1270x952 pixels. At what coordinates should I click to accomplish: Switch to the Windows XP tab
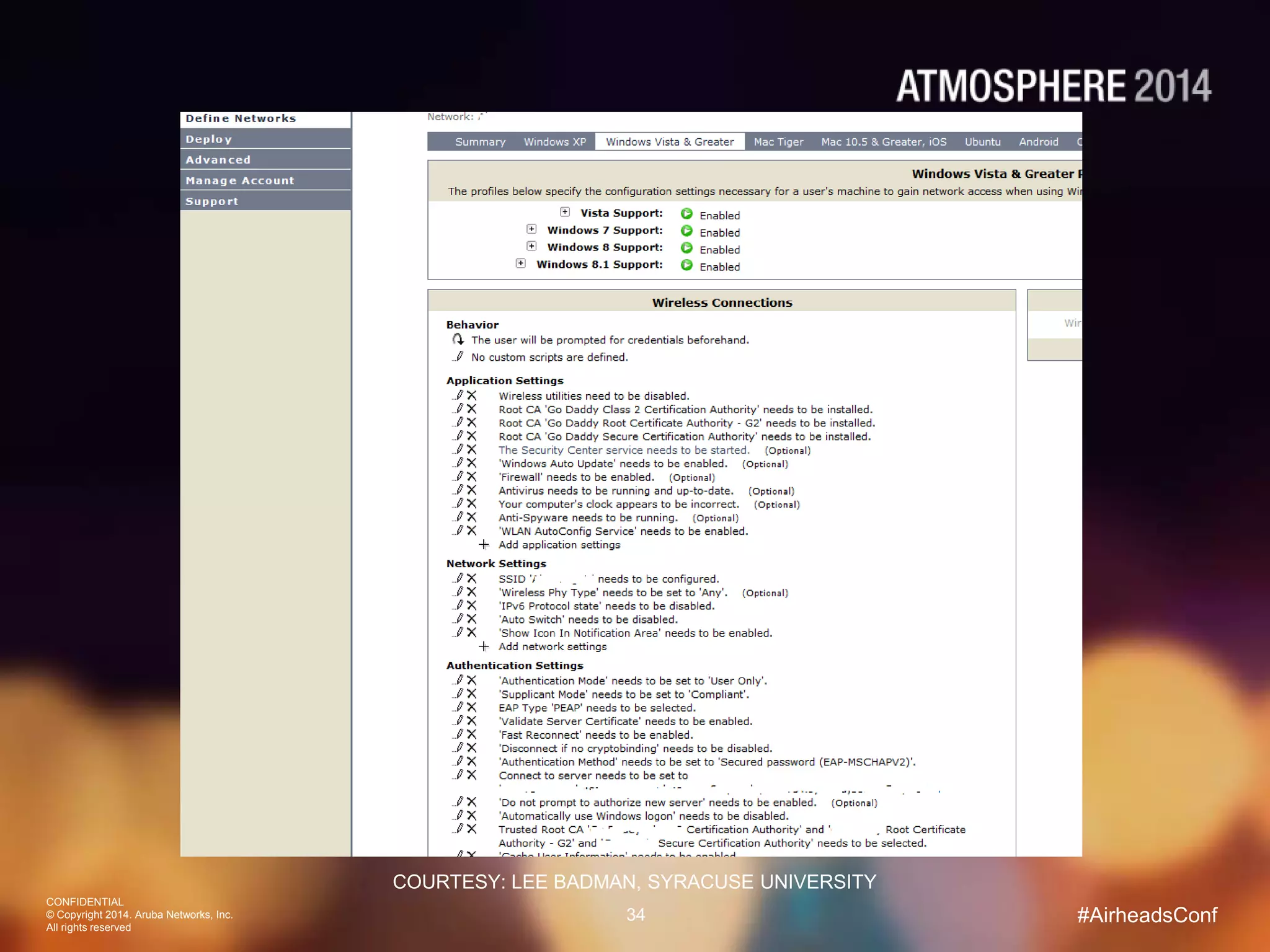pyautogui.click(x=554, y=142)
